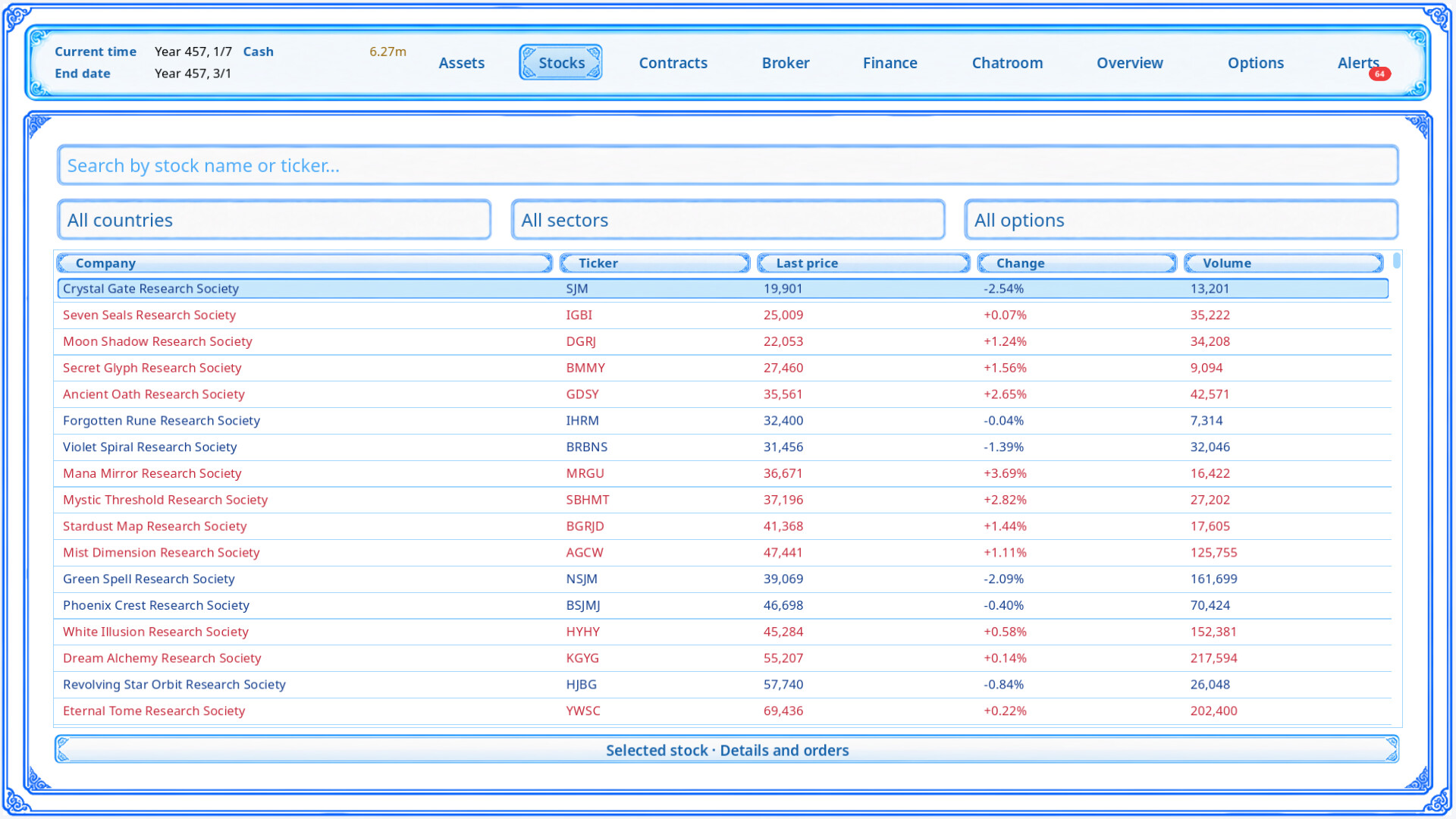Select Dream Alchemy Research Society
The height and width of the screenshot is (819, 1456).
tap(723, 658)
